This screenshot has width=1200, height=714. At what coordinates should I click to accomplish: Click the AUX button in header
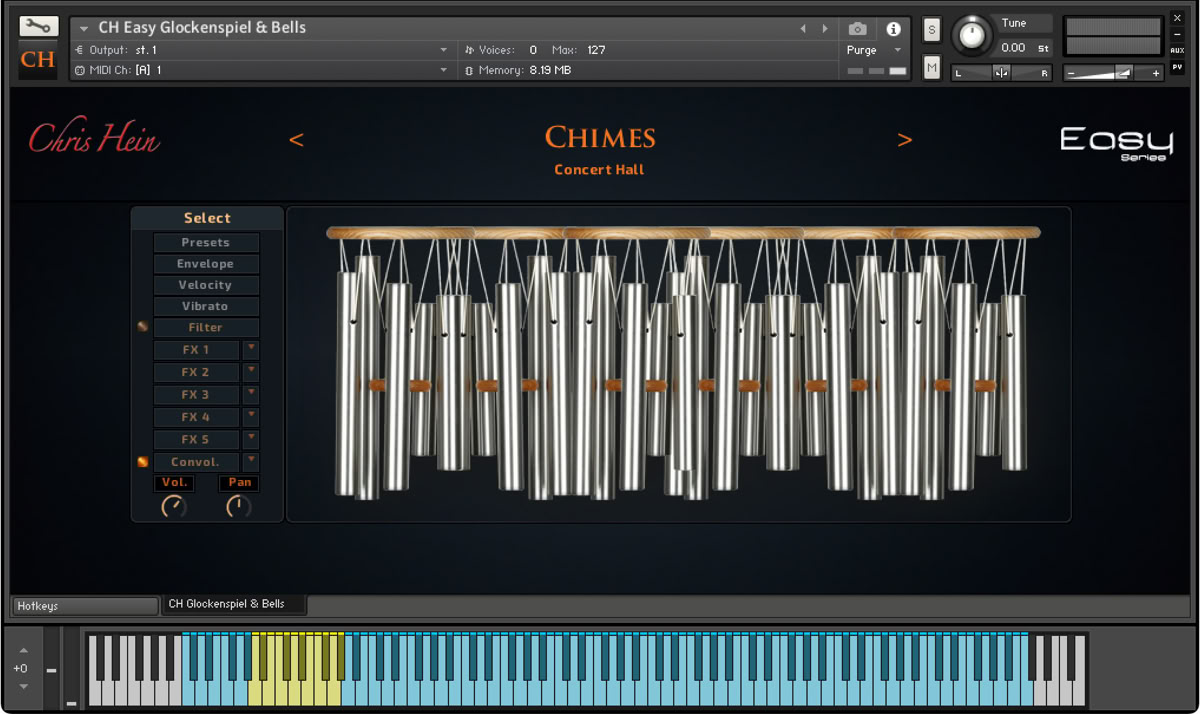[1177, 50]
